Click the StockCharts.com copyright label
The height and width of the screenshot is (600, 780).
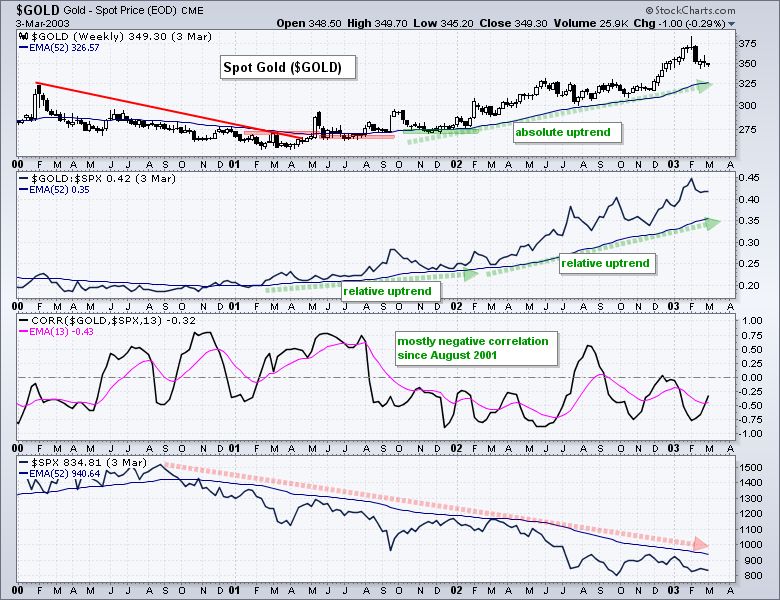pos(690,10)
